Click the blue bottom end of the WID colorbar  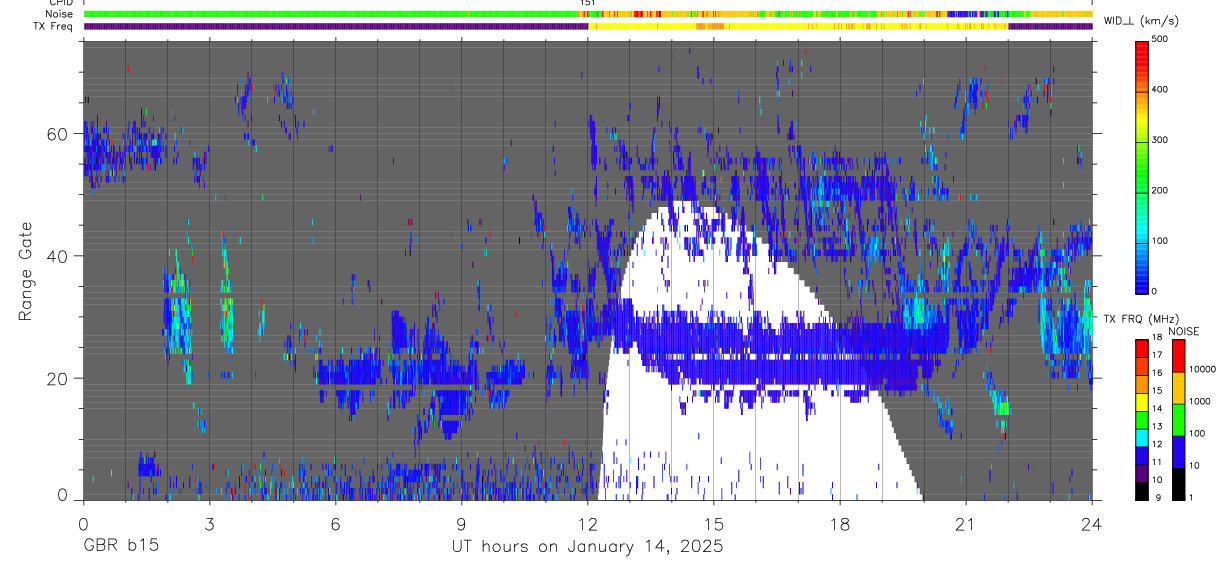point(1142,283)
